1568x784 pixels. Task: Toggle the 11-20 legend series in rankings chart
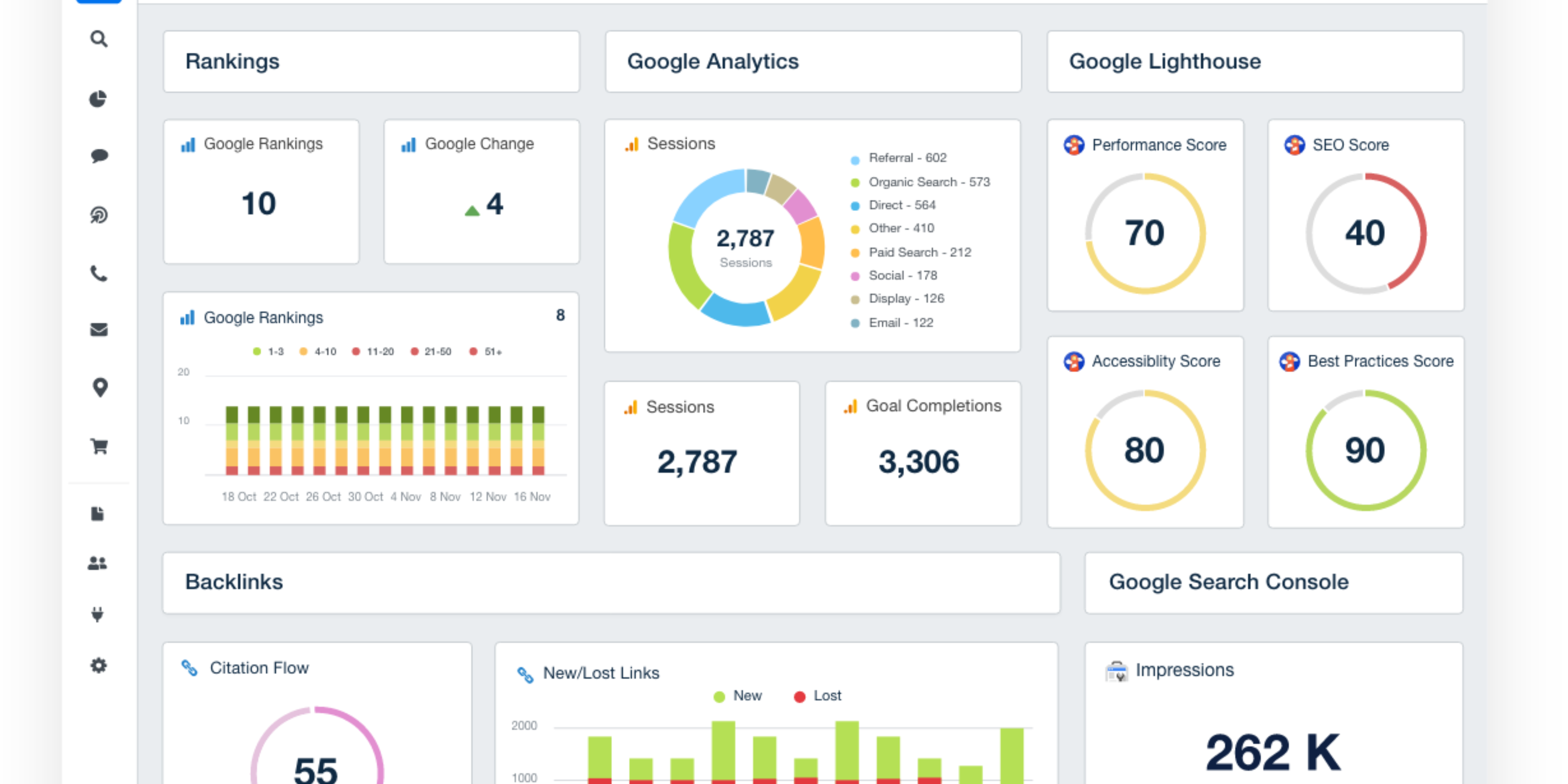[373, 352]
